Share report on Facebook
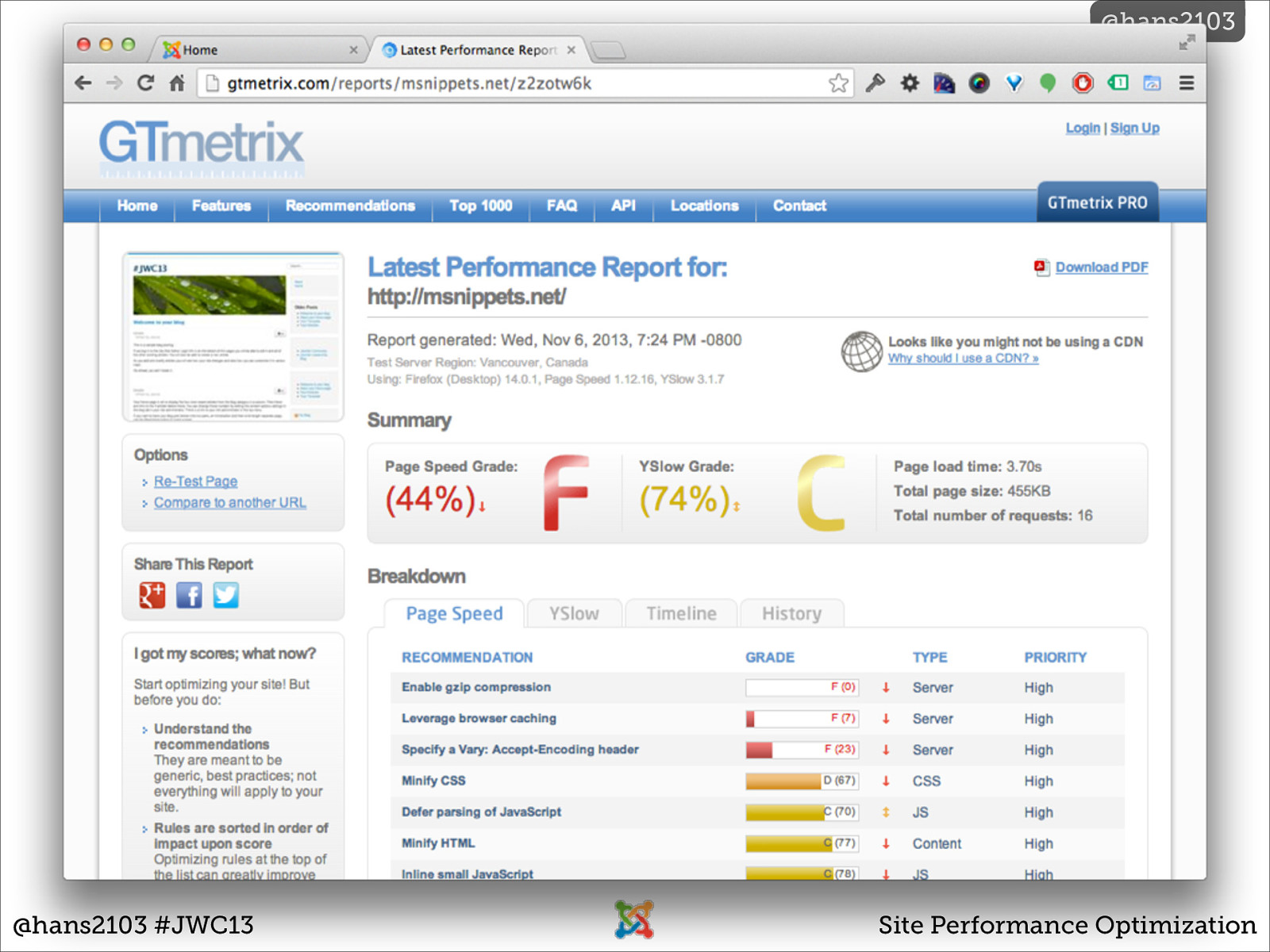The image size is (1270, 952). click(x=189, y=595)
